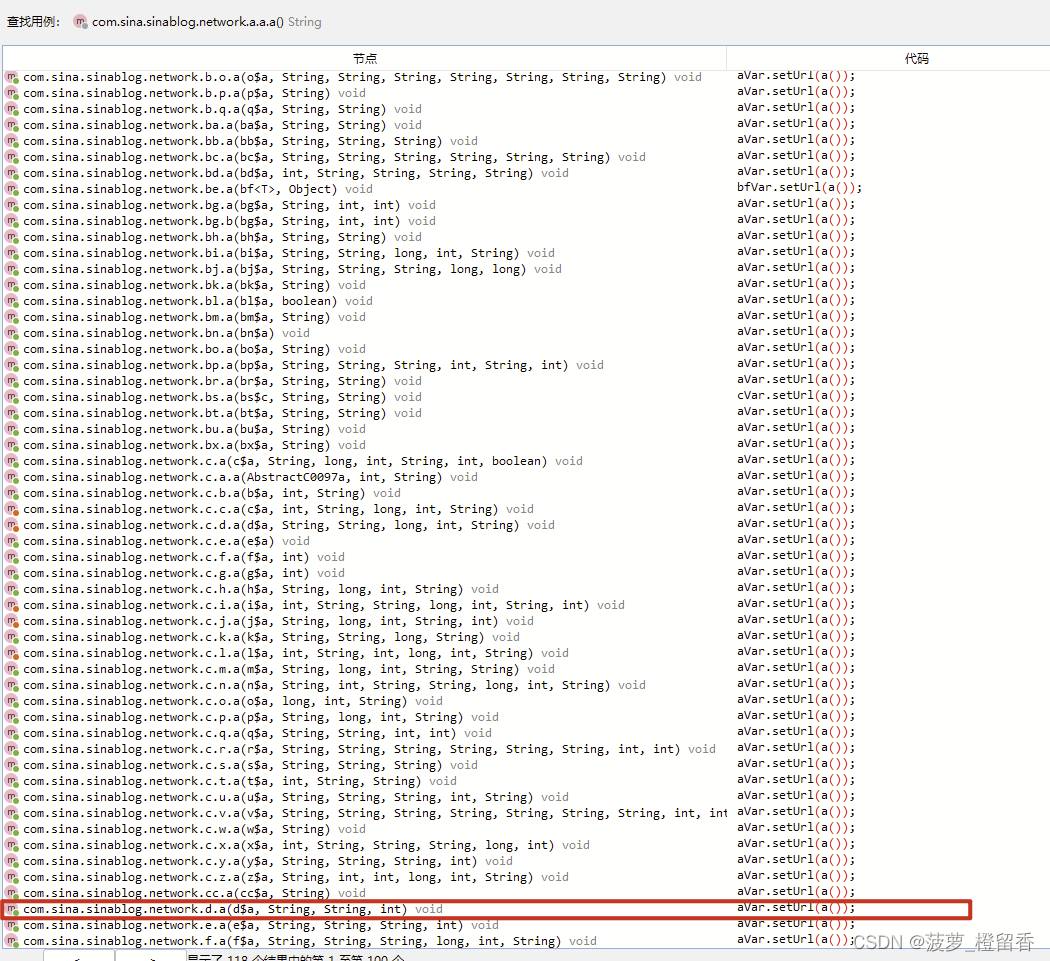1050x961 pixels.
Task: Click method icon of network.c.r.a(r$a row
Action: tap(12, 749)
